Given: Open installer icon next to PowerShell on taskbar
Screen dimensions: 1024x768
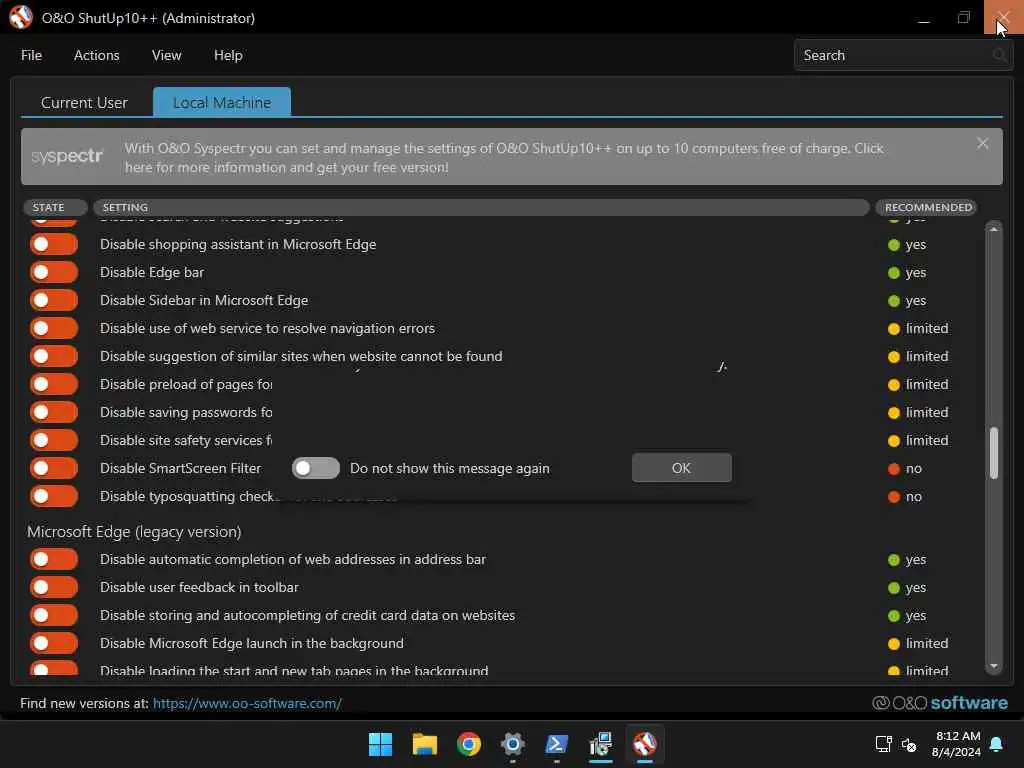Looking at the screenshot, I should [600, 744].
